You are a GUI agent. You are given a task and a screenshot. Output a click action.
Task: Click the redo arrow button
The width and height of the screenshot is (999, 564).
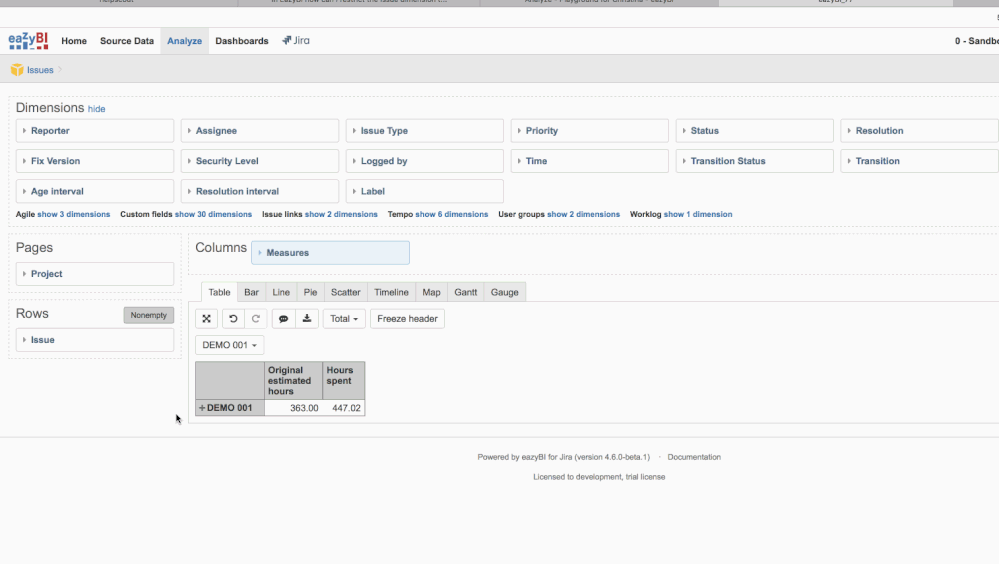coord(256,319)
